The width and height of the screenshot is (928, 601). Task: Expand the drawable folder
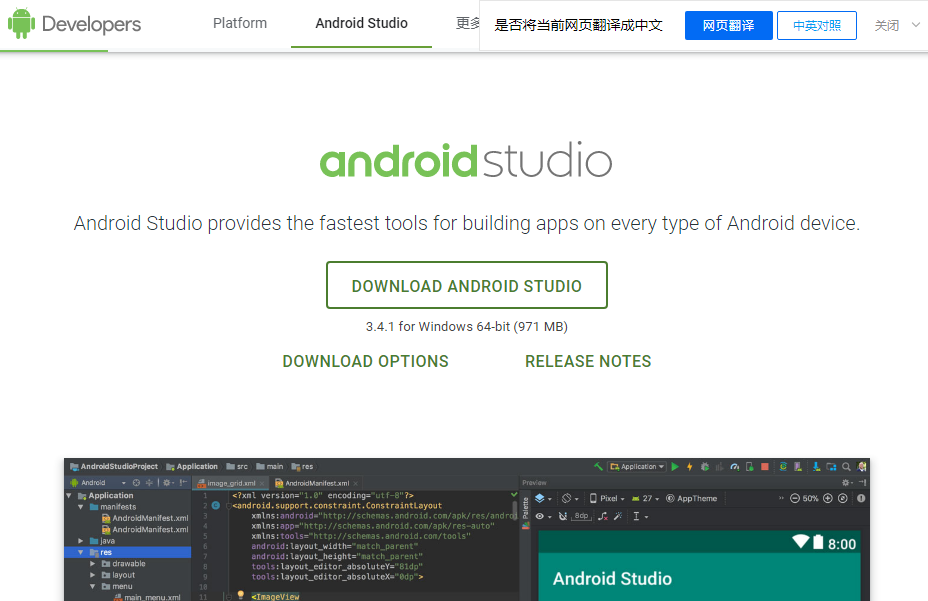92,564
